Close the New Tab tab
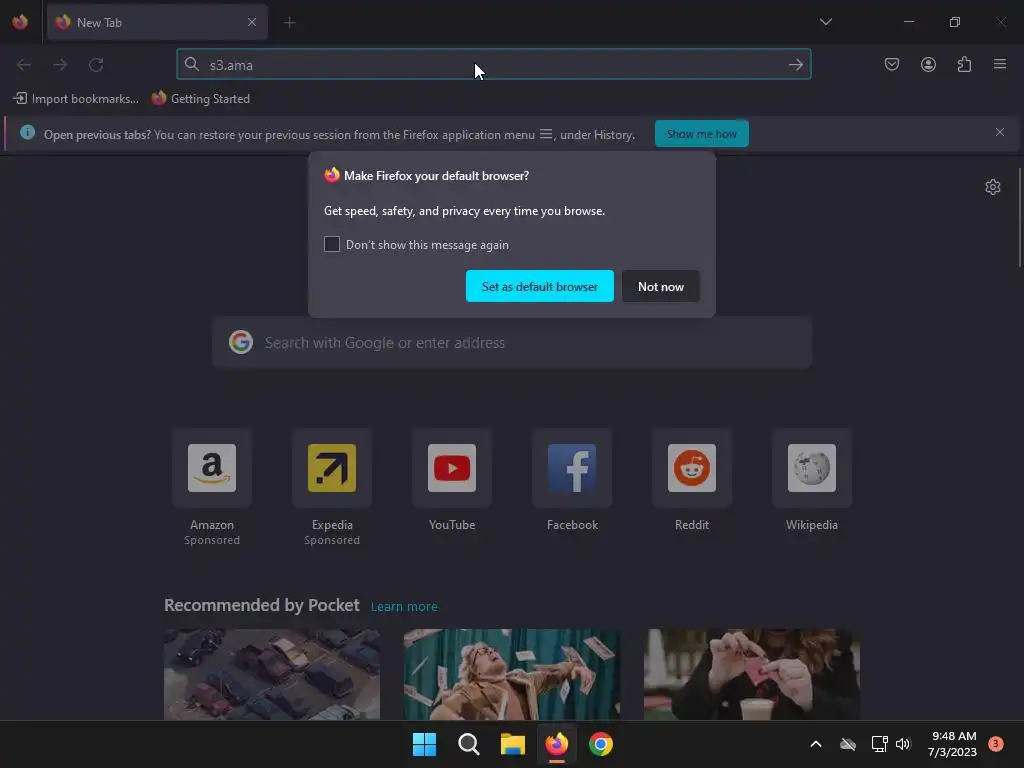The width and height of the screenshot is (1024, 768). [252, 22]
